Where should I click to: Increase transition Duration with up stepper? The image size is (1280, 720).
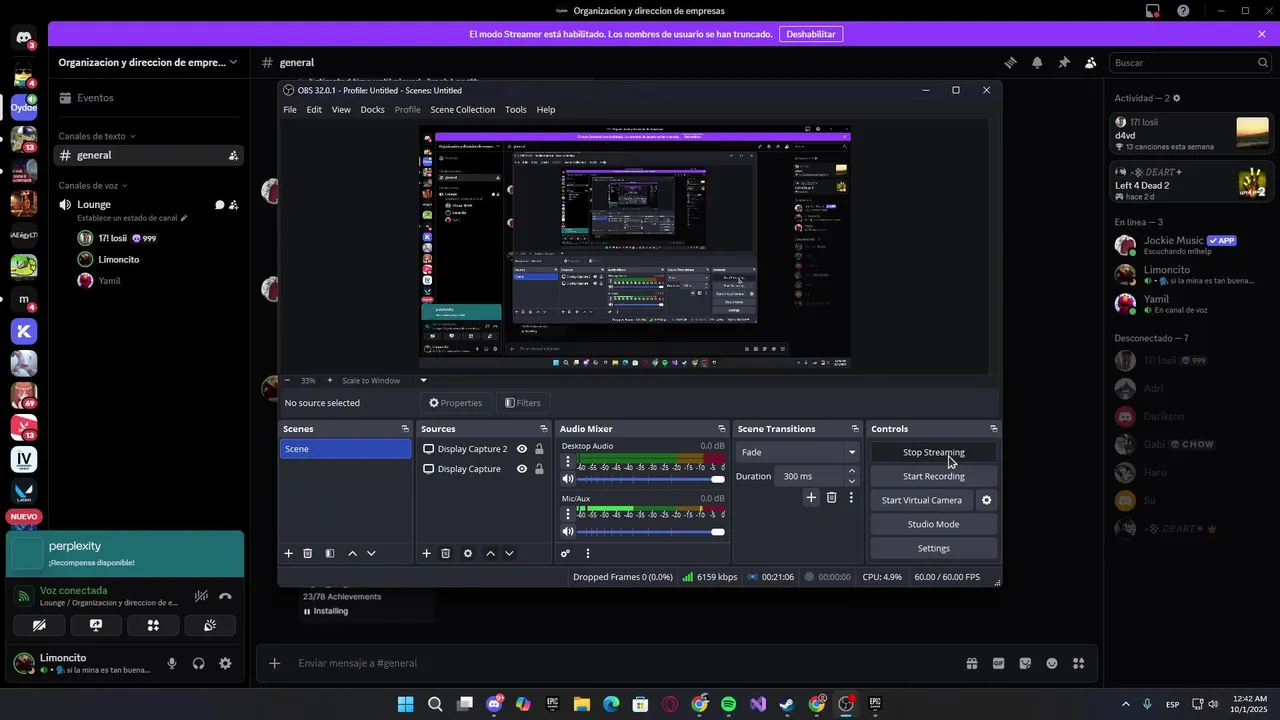(852, 471)
